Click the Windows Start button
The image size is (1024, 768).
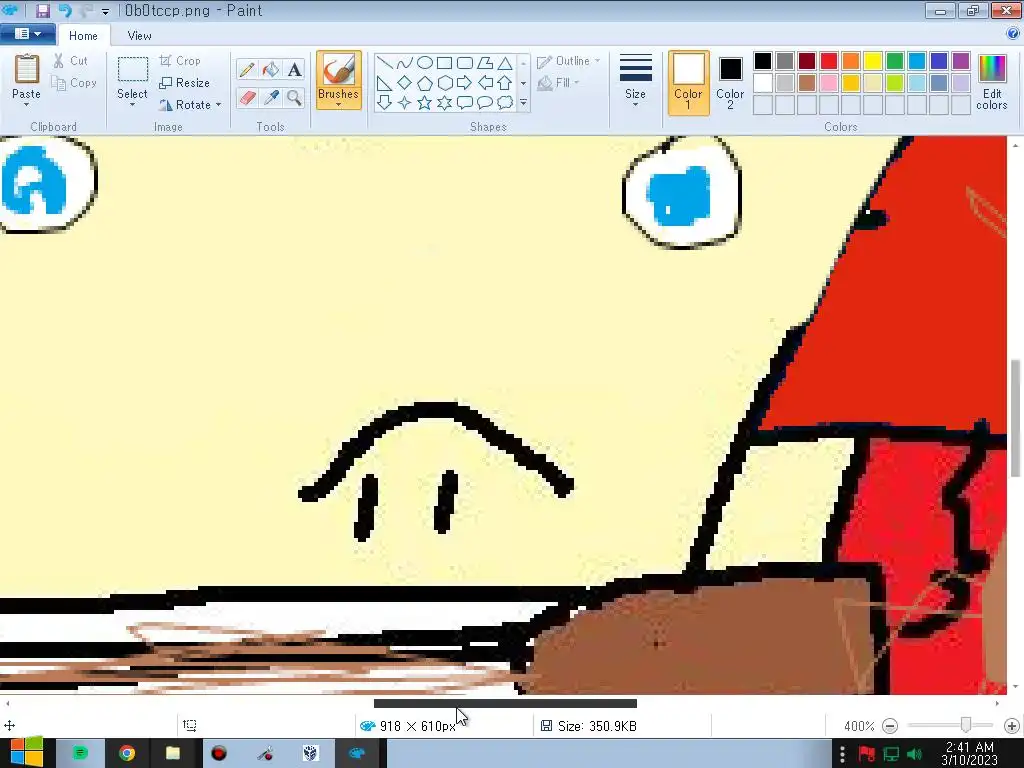click(x=26, y=753)
